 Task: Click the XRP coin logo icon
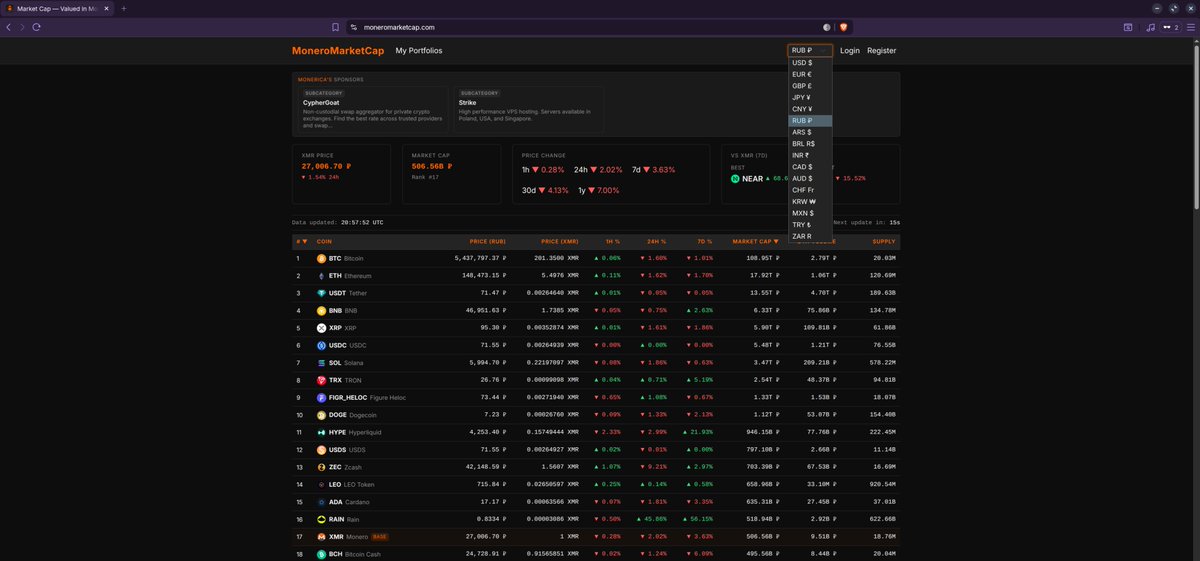click(321, 328)
